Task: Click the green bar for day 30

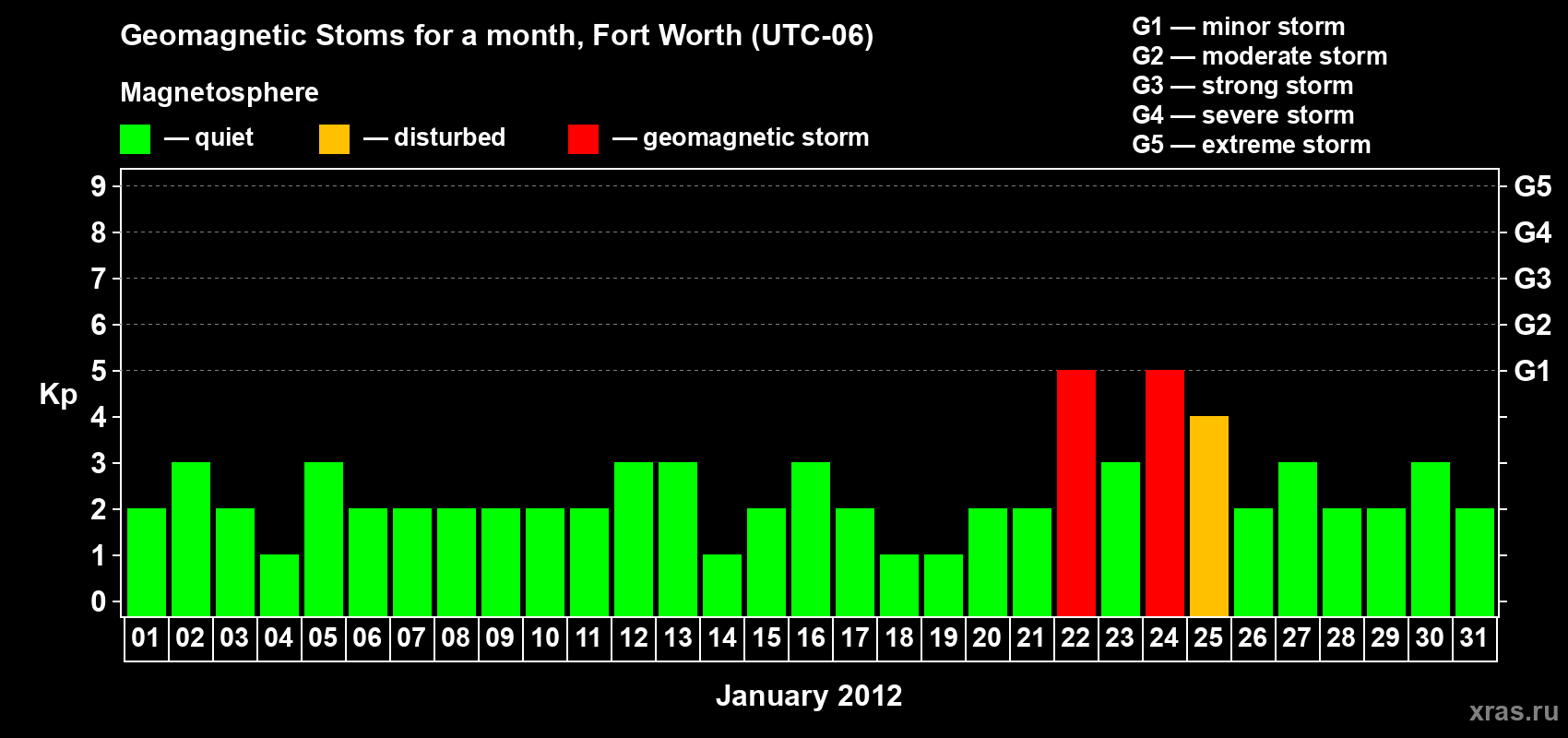Action: click(x=1431, y=539)
